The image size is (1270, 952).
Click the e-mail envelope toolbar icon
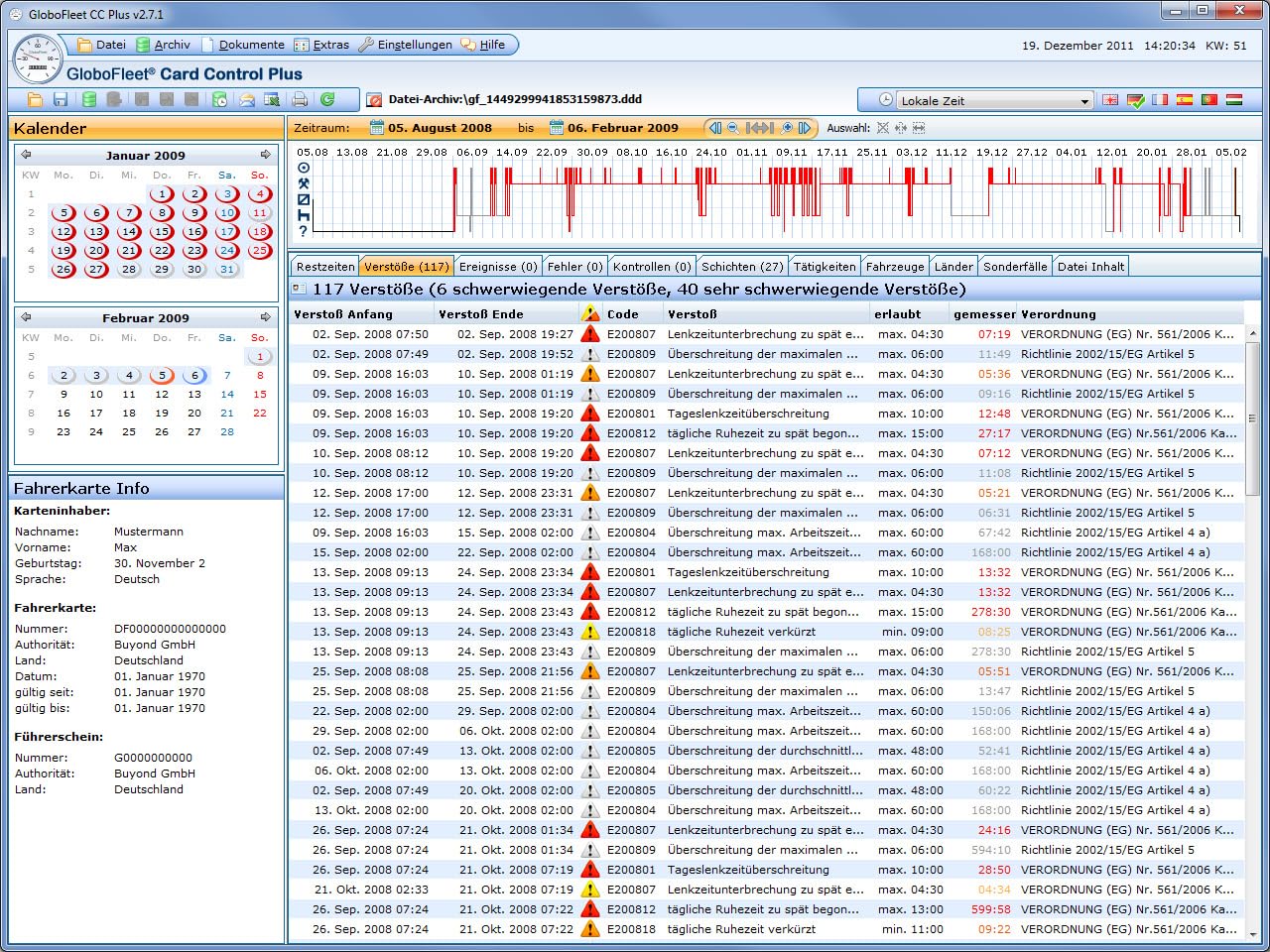246,99
